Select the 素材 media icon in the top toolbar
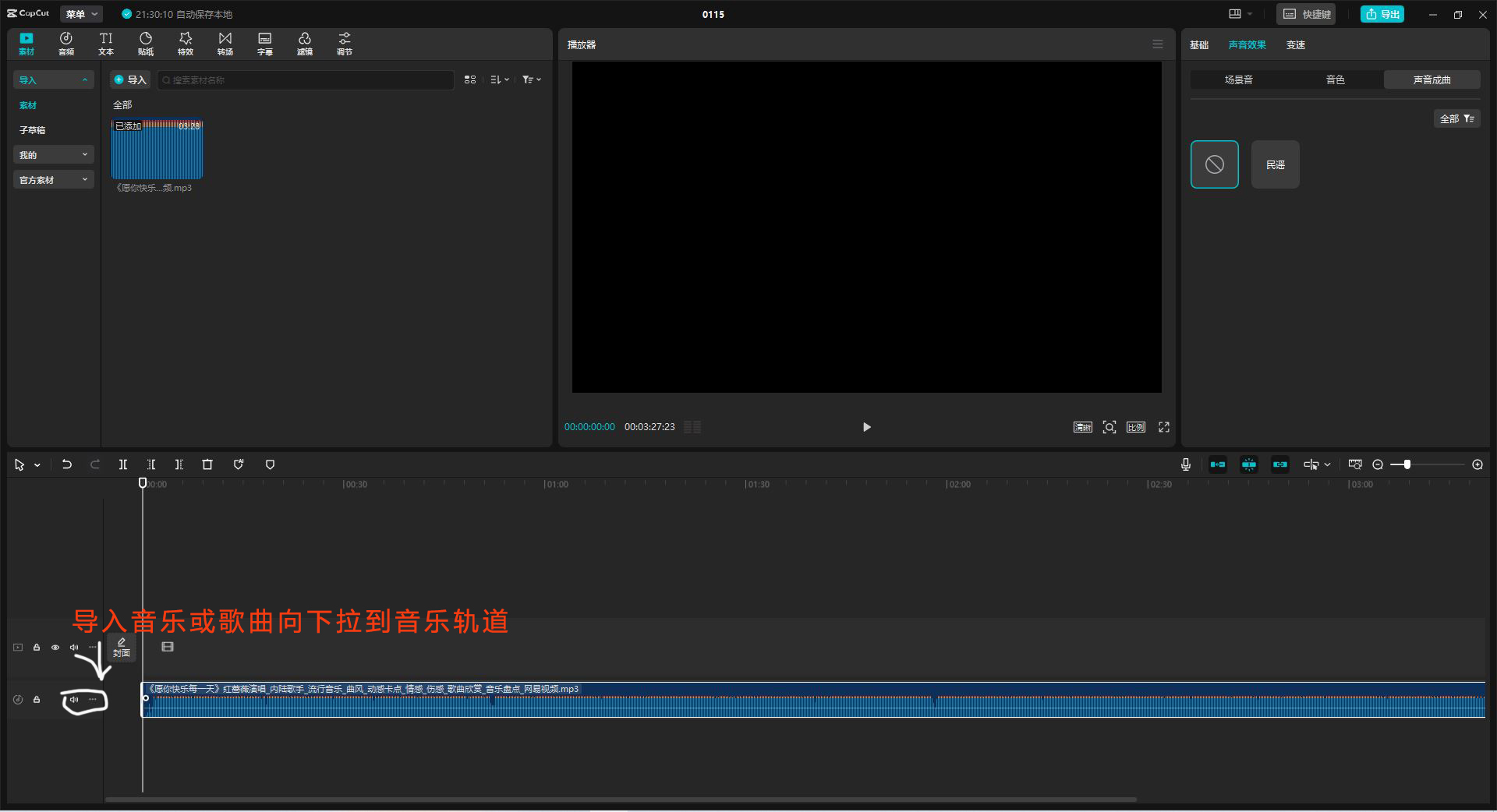The image size is (1497, 812). [x=27, y=44]
